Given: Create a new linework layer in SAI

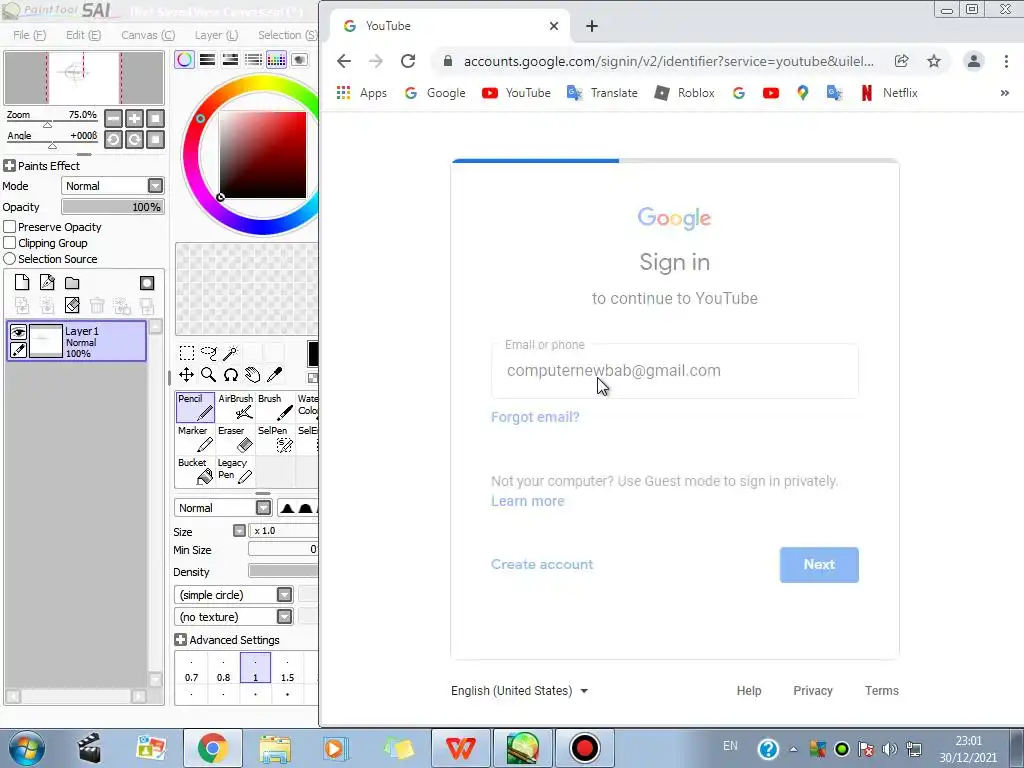Looking at the screenshot, I should pos(47,283).
